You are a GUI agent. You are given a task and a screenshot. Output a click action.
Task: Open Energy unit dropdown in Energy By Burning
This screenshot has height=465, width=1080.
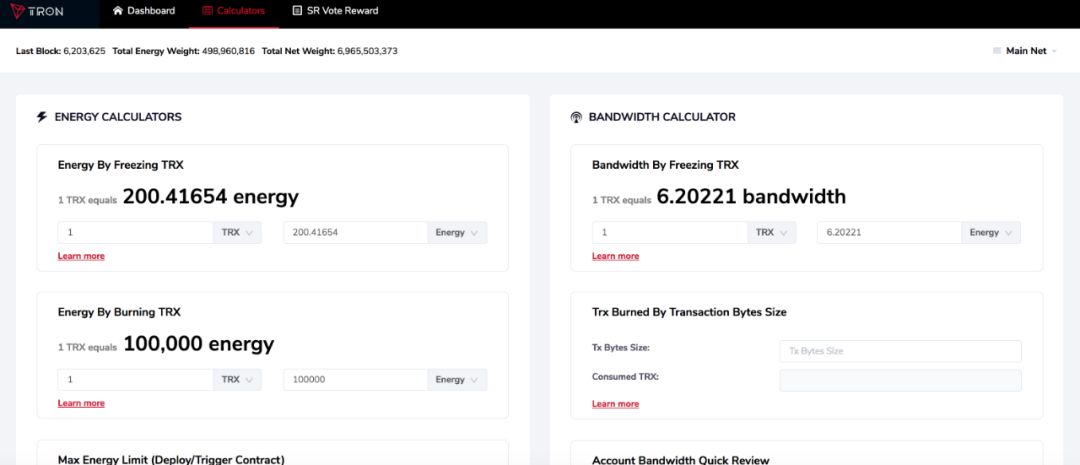[457, 380]
